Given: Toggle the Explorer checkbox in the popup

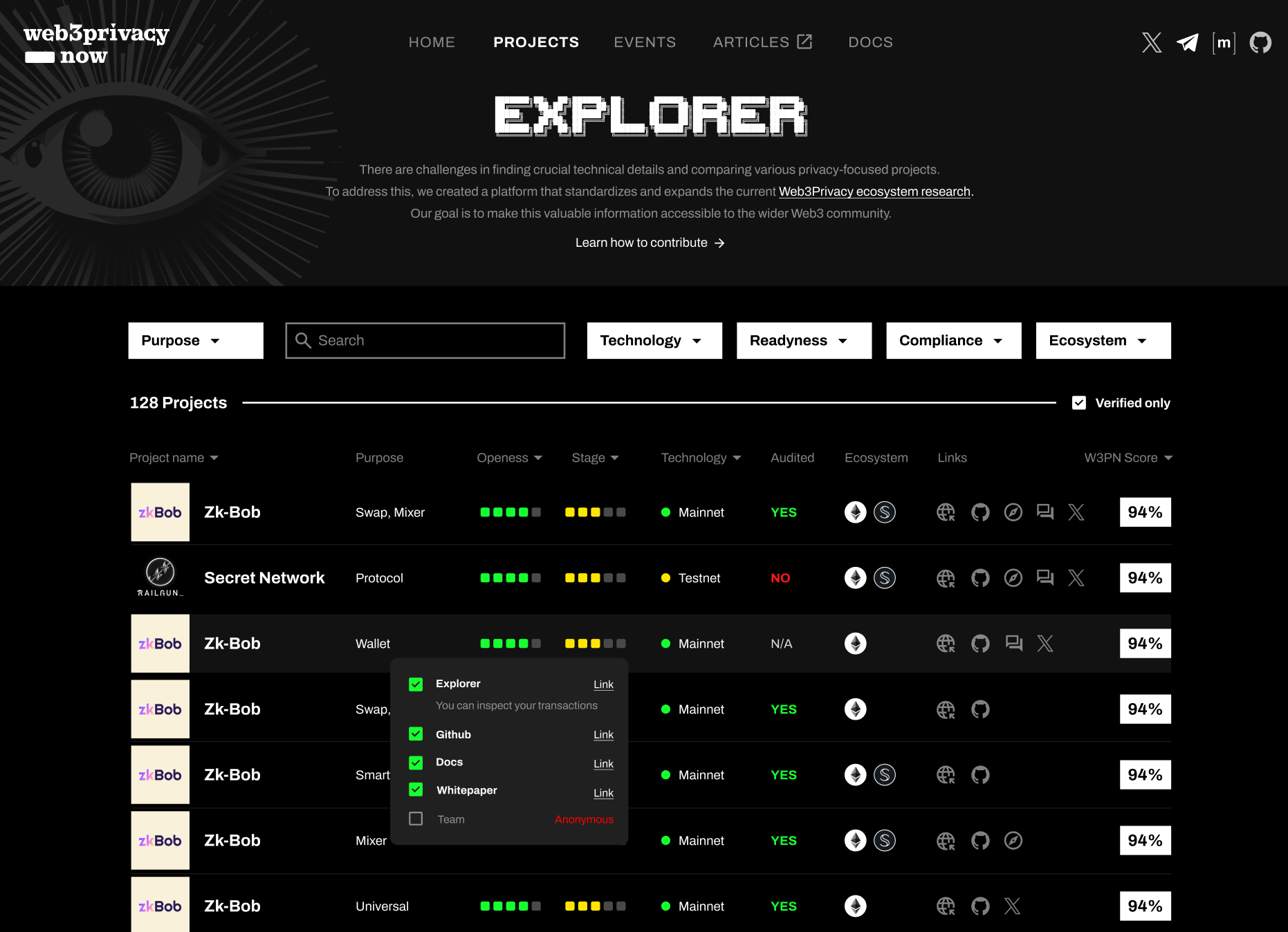Looking at the screenshot, I should pyautogui.click(x=416, y=684).
